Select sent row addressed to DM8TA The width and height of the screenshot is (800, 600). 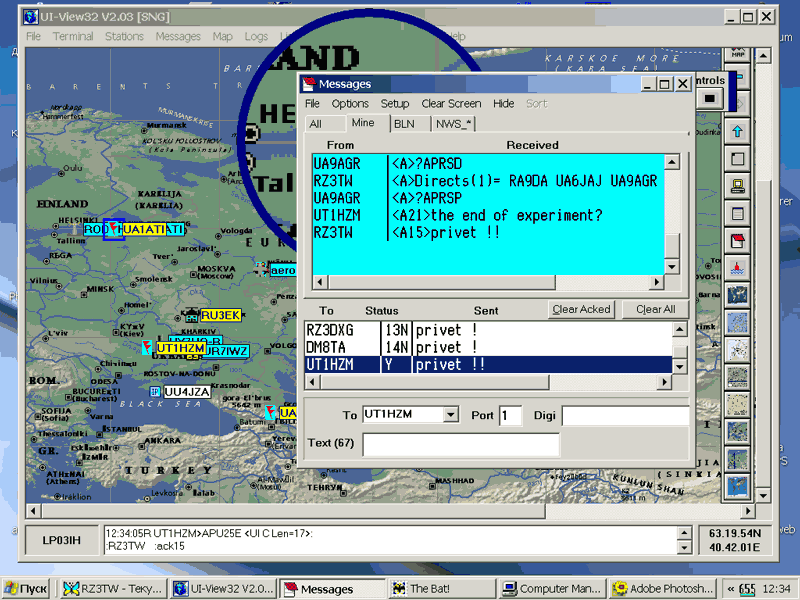(488, 347)
